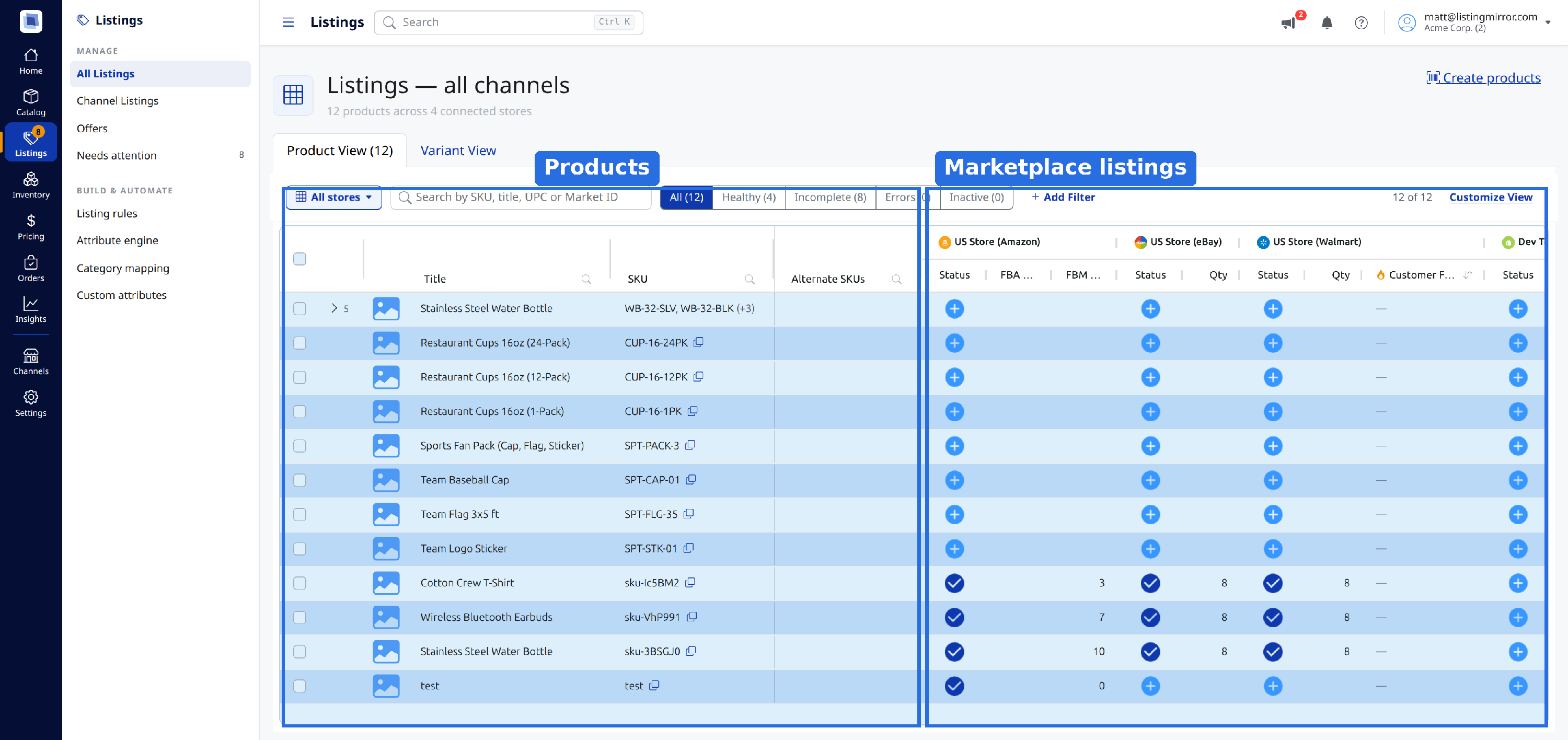Copy SKU CUP-16-24PK with copy icon
Image resolution: width=1568 pixels, height=740 pixels.
698,342
